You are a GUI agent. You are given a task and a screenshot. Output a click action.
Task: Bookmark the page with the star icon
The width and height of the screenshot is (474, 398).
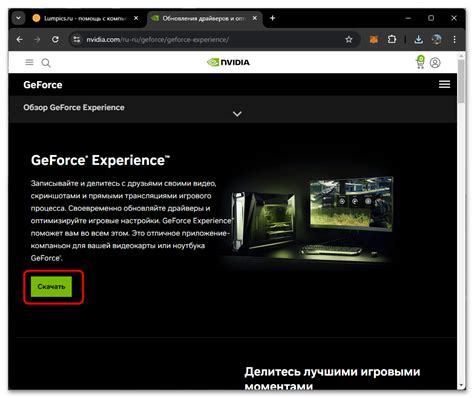coord(349,39)
